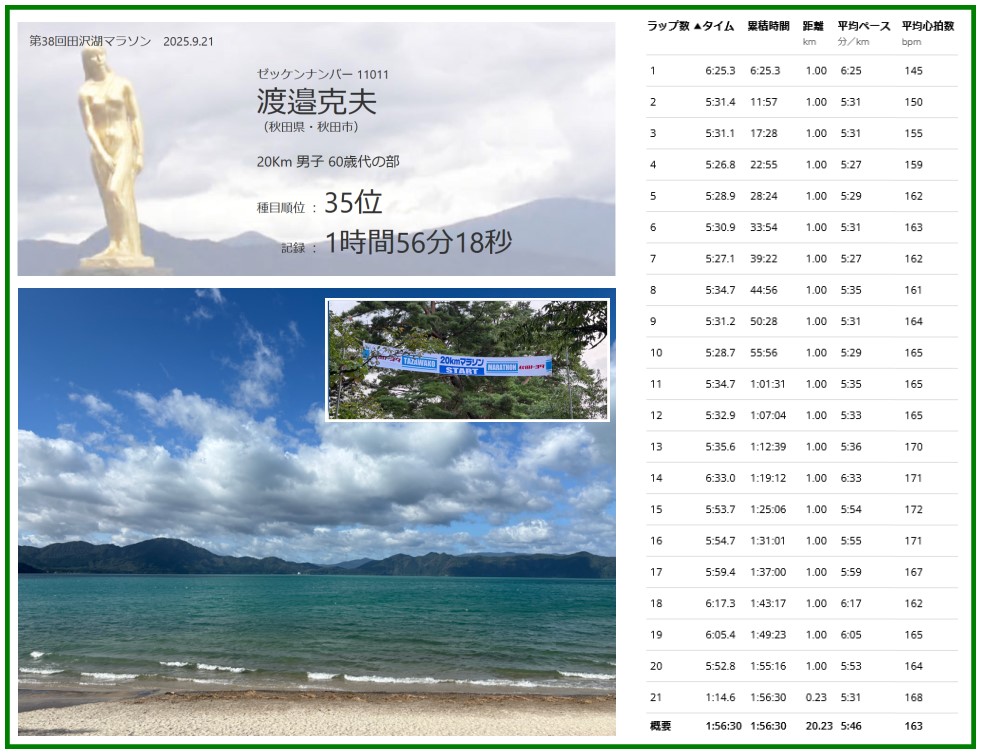Click the record time 1時間56分18秒

418,243
